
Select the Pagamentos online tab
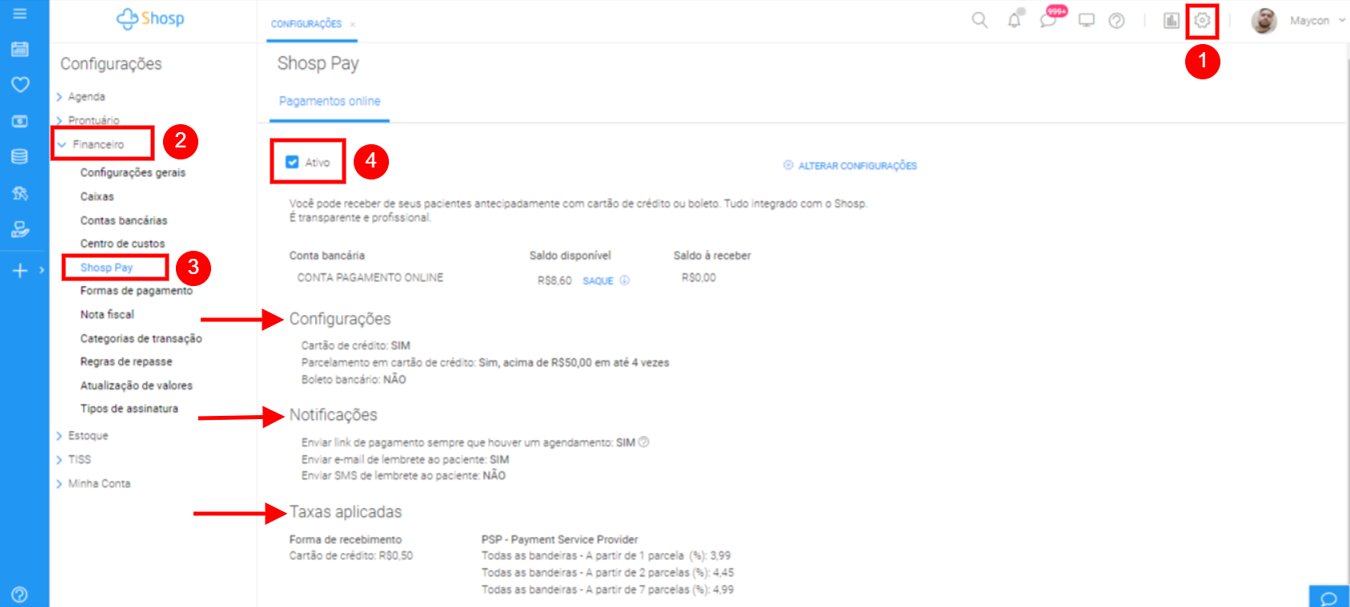[330, 101]
